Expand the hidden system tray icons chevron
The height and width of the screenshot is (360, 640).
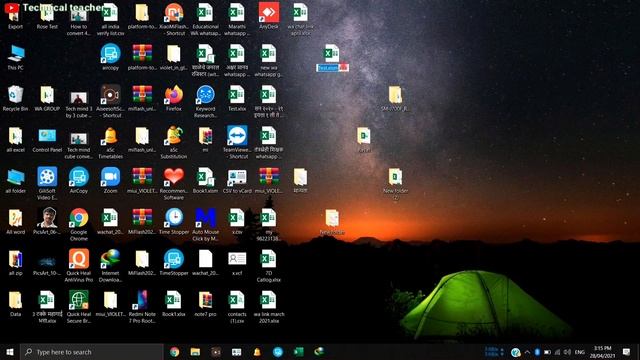tap(527, 352)
